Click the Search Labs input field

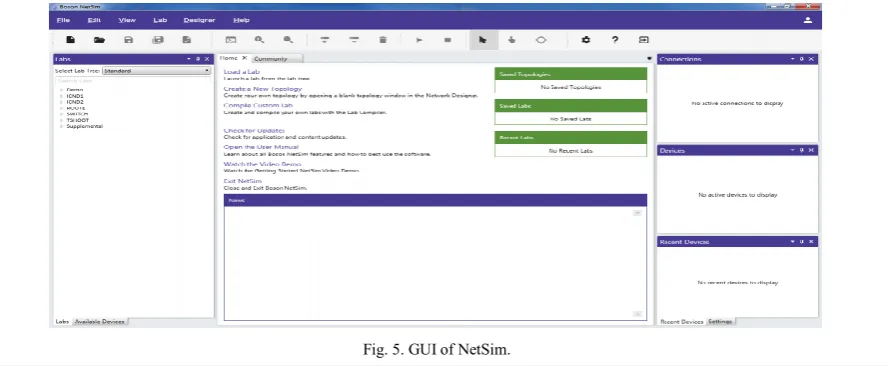[x=133, y=81]
